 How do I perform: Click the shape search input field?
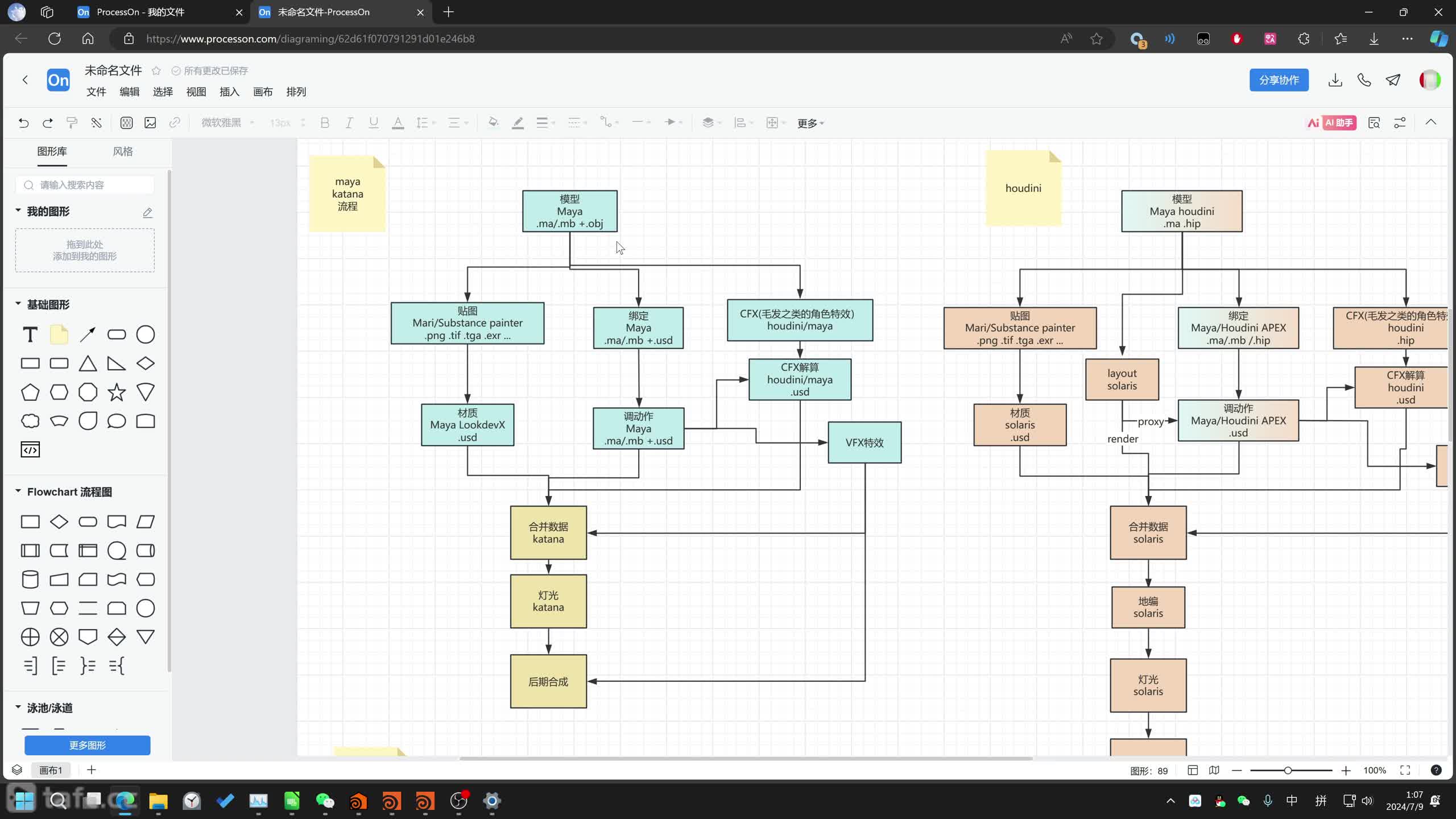coord(85,185)
